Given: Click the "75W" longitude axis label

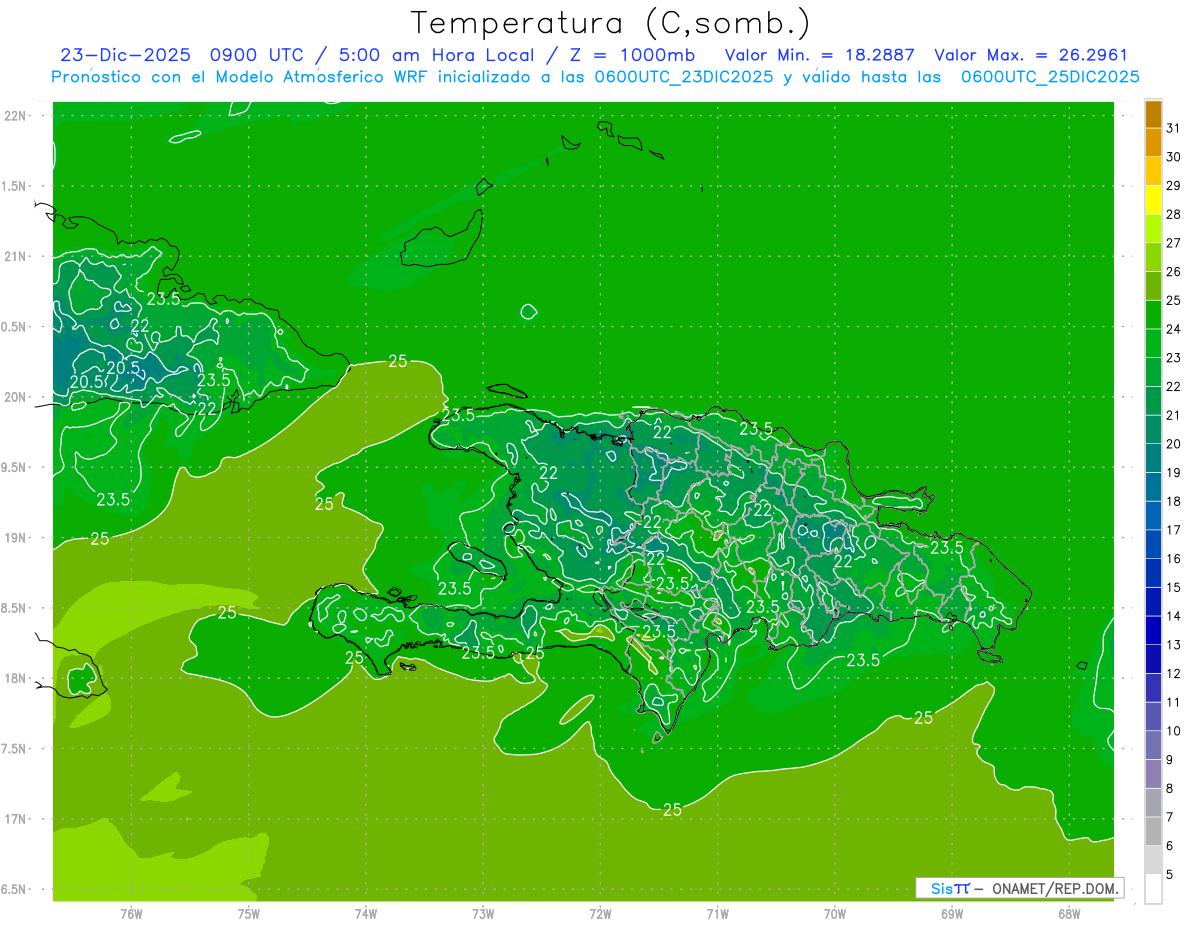Looking at the screenshot, I should point(249,913).
